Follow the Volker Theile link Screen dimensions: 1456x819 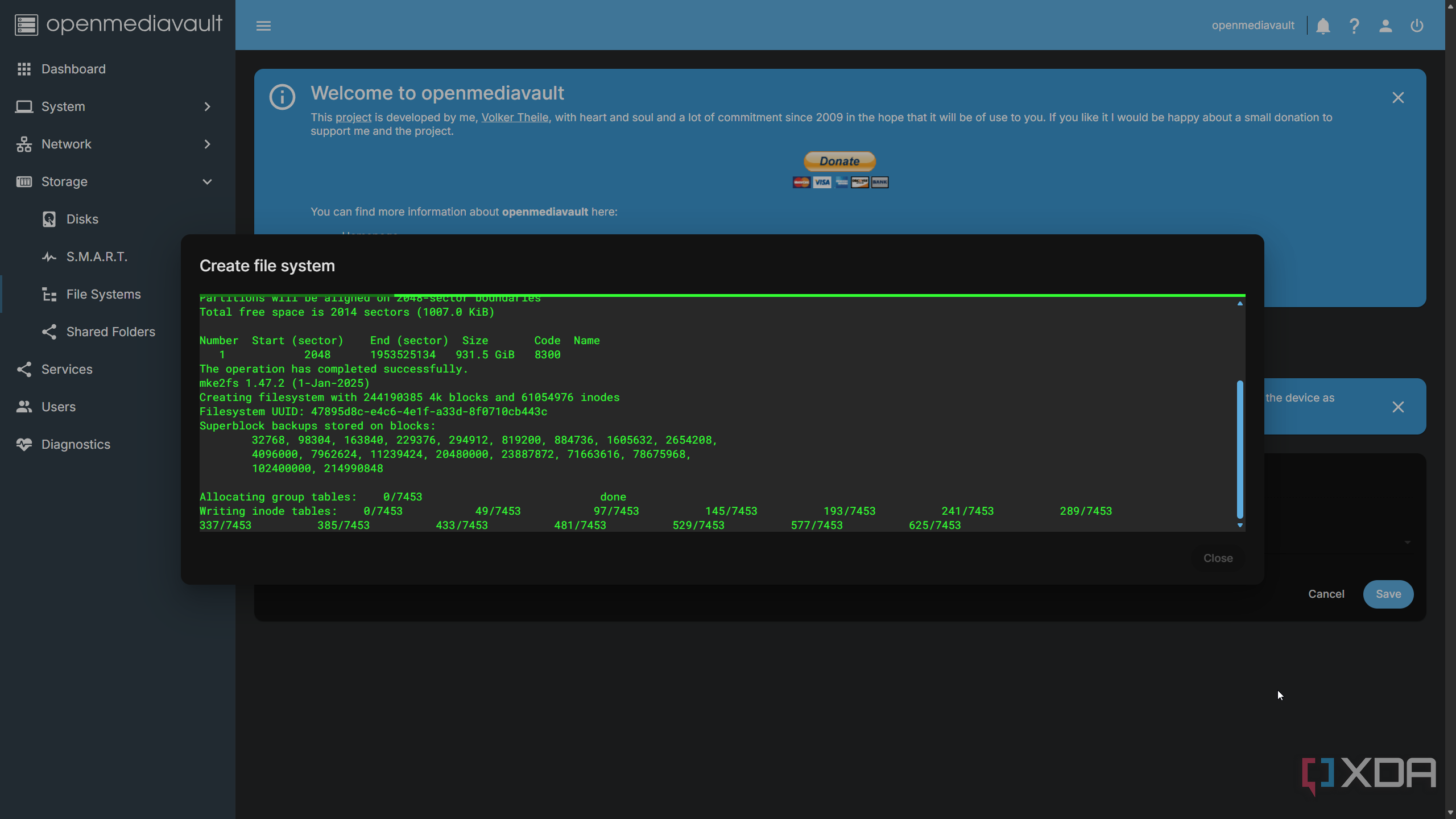515,117
